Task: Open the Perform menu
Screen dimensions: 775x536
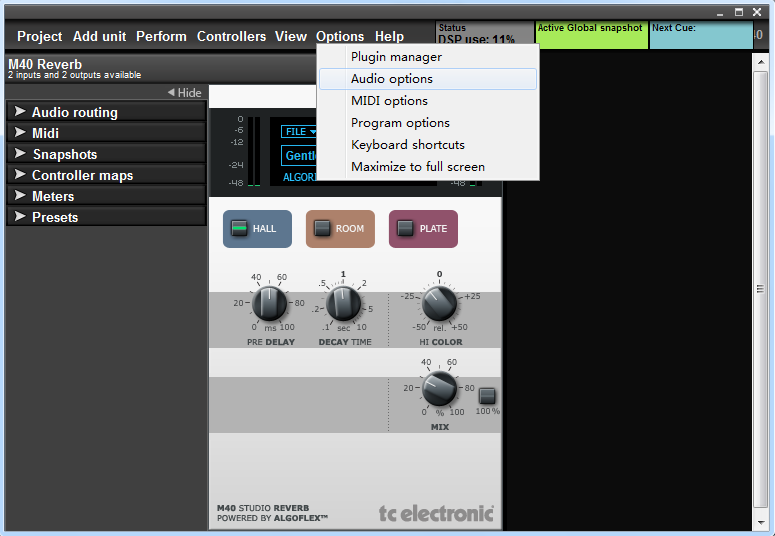Action: (162, 36)
